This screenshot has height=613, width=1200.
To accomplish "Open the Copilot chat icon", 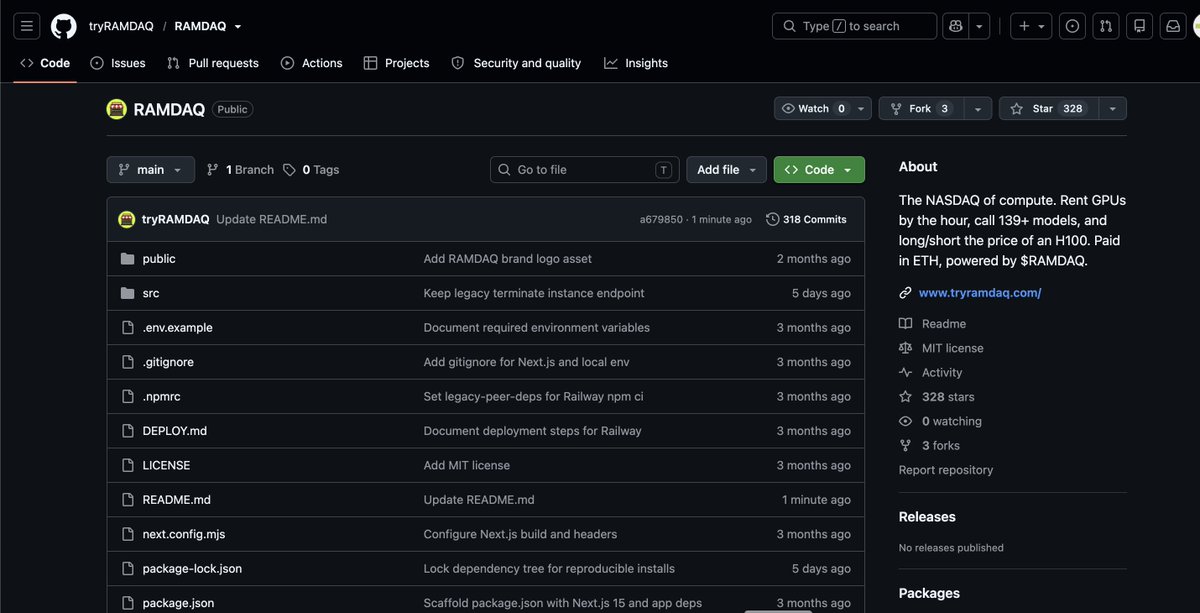I will click(956, 26).
